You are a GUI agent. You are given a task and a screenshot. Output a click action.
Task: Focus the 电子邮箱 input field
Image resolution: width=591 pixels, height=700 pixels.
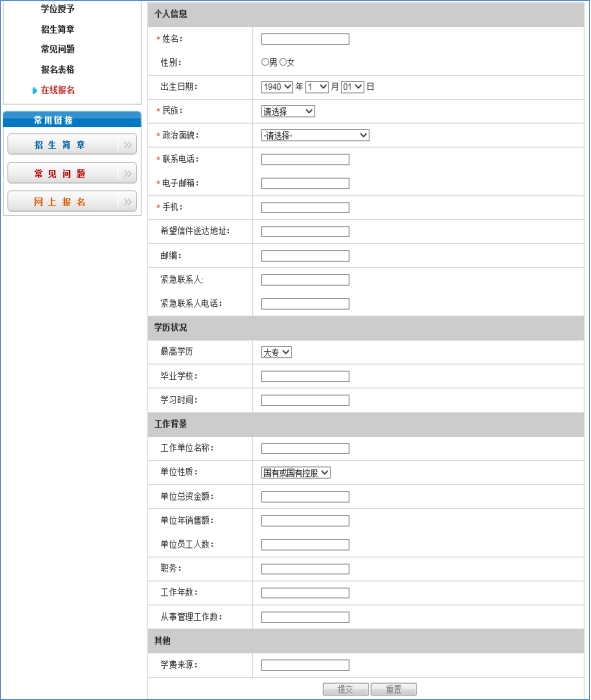click(305, 183)
